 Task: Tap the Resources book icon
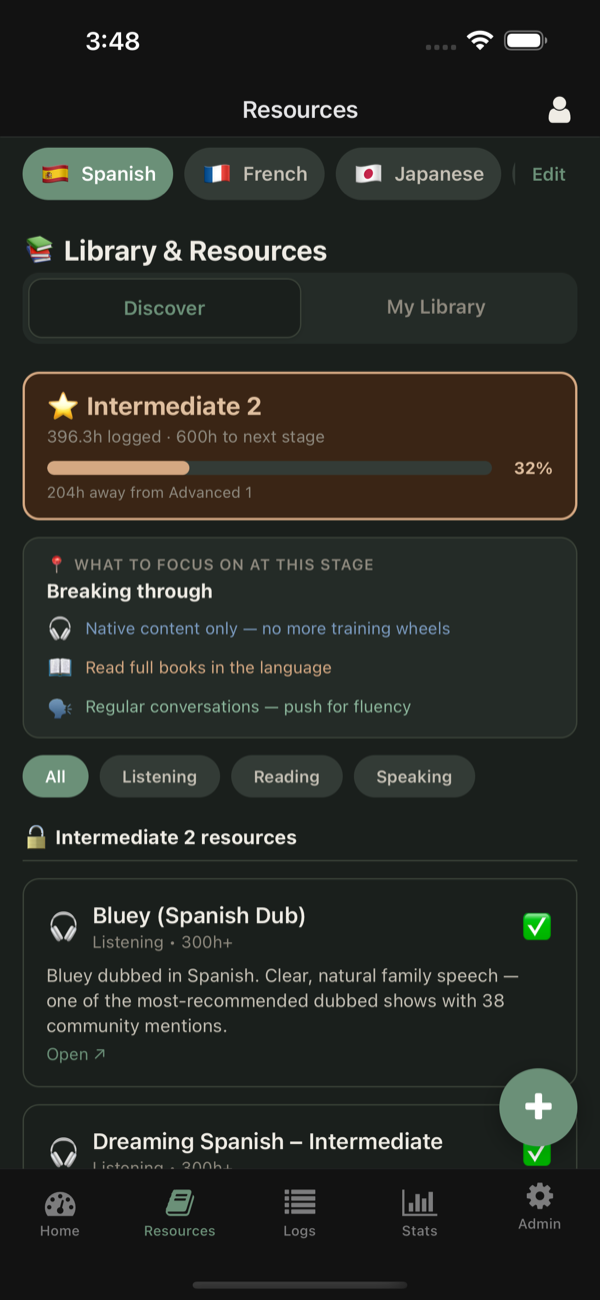point(180,1204)
